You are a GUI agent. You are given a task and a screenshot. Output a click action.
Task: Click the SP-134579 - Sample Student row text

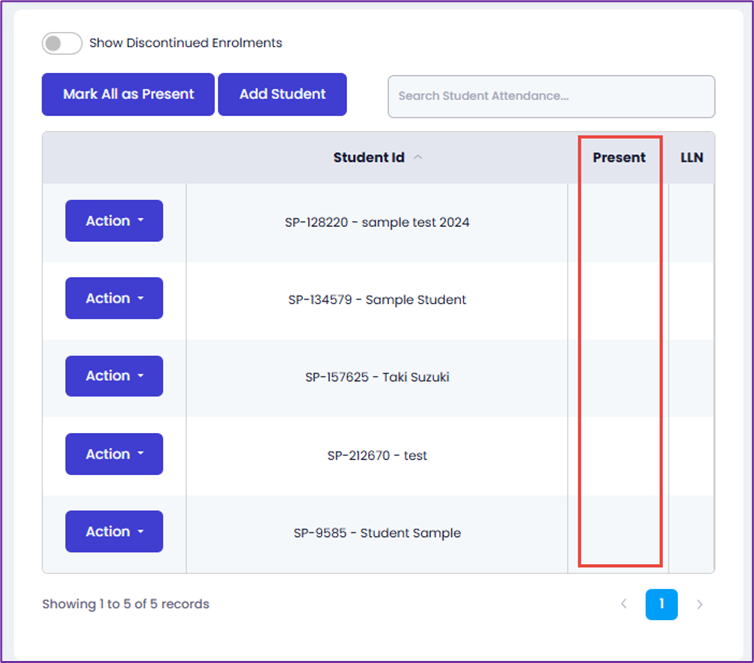(377, 300)
